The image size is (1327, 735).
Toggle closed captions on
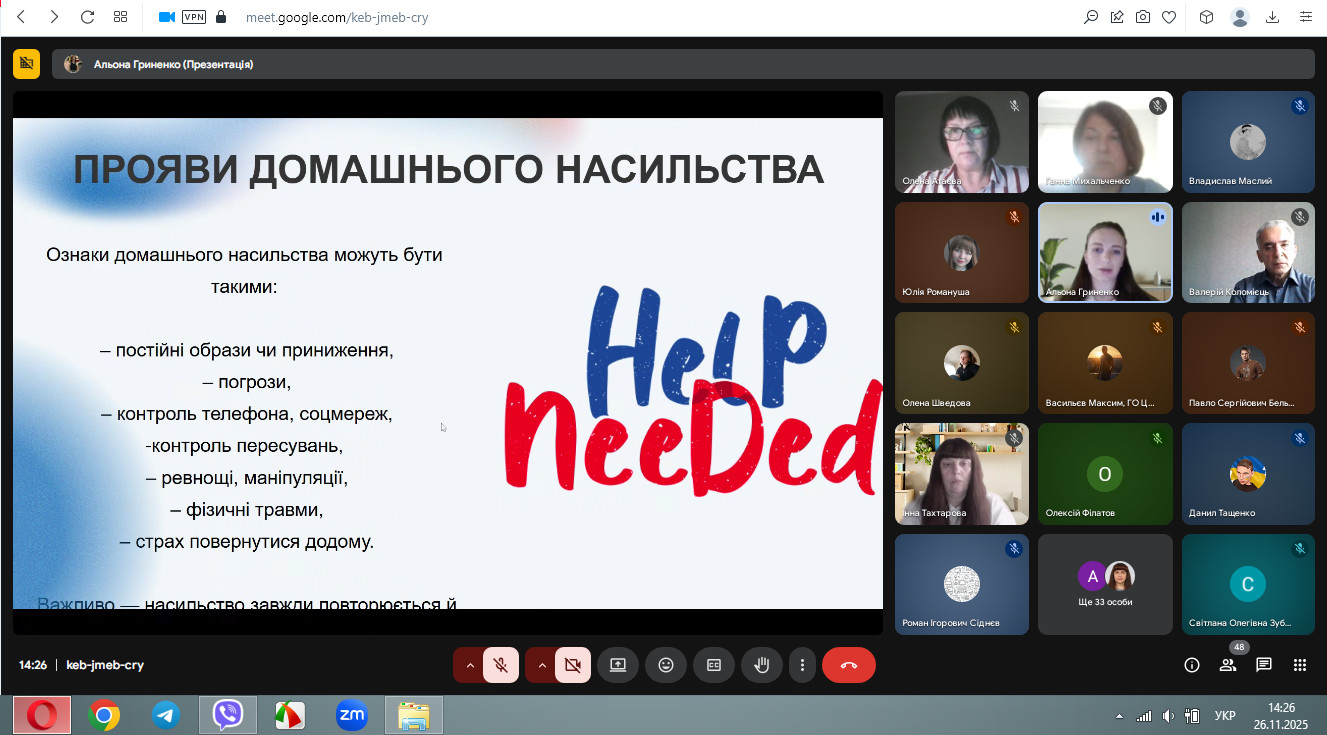click(714, 665)
